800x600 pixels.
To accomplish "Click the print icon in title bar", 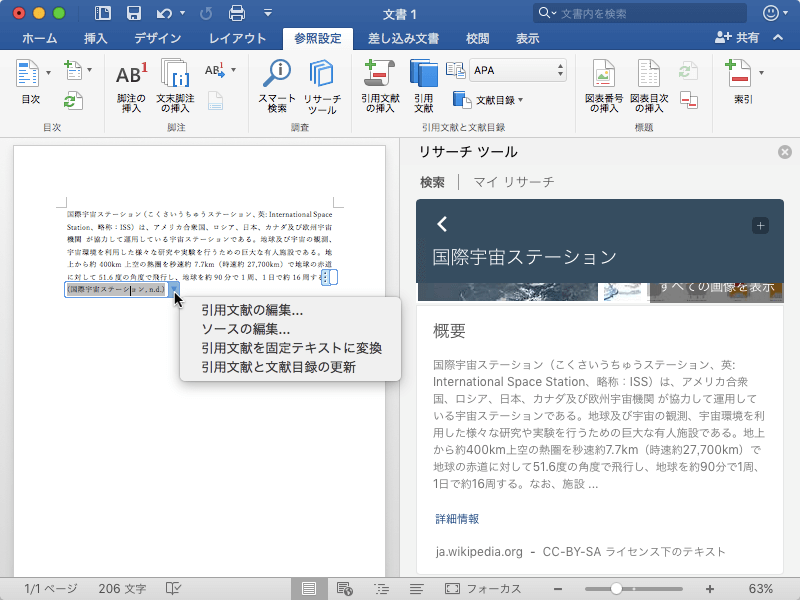I will 237,13.
